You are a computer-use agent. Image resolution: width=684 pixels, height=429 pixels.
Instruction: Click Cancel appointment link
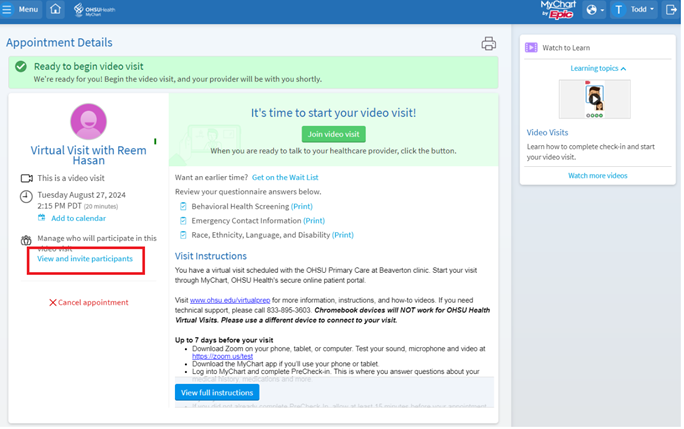(88, 302)
